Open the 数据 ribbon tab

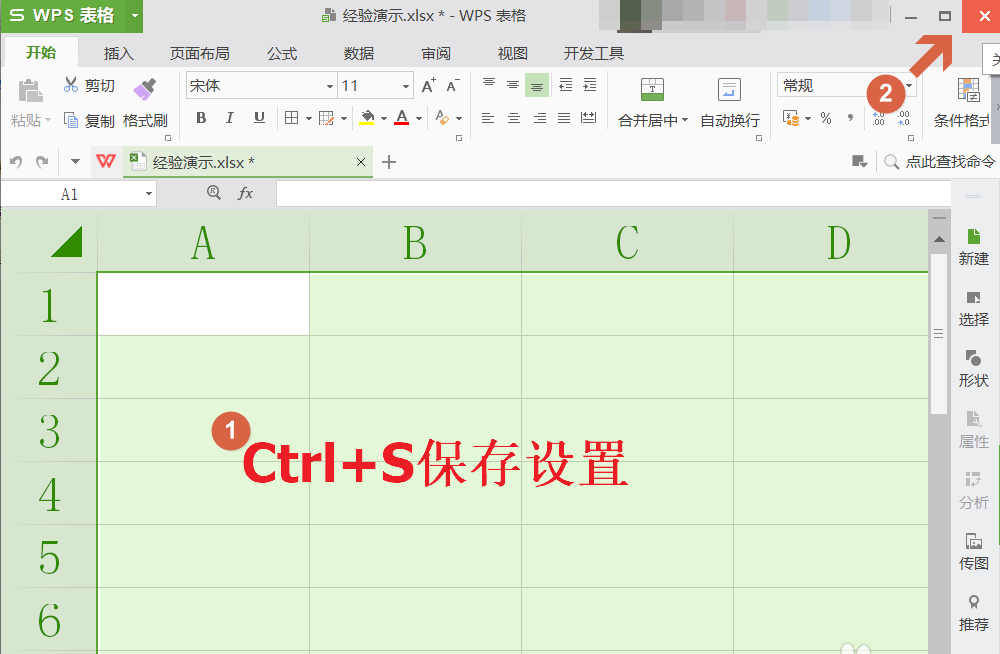358,53
